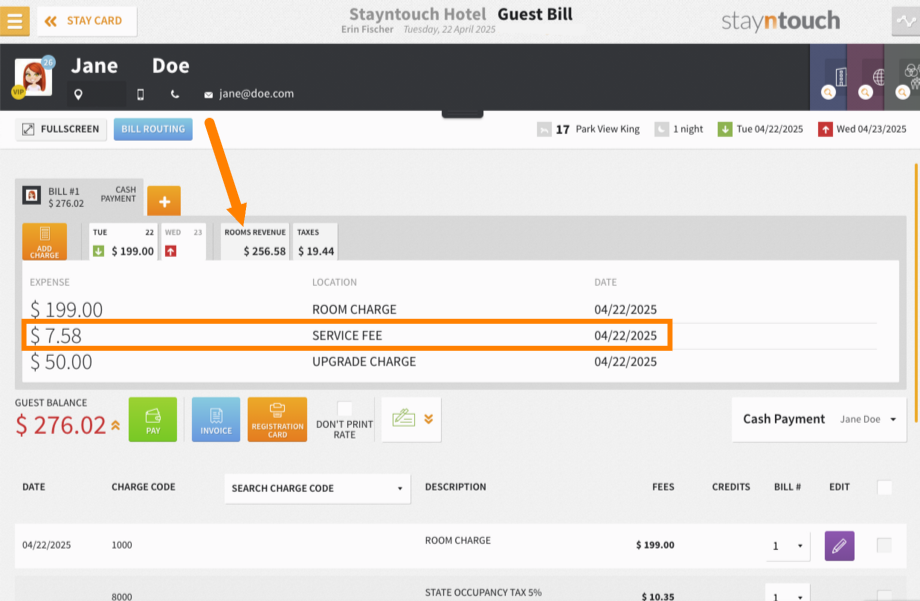
Task: Click the signature pad icon
Action: pos(404,418)
